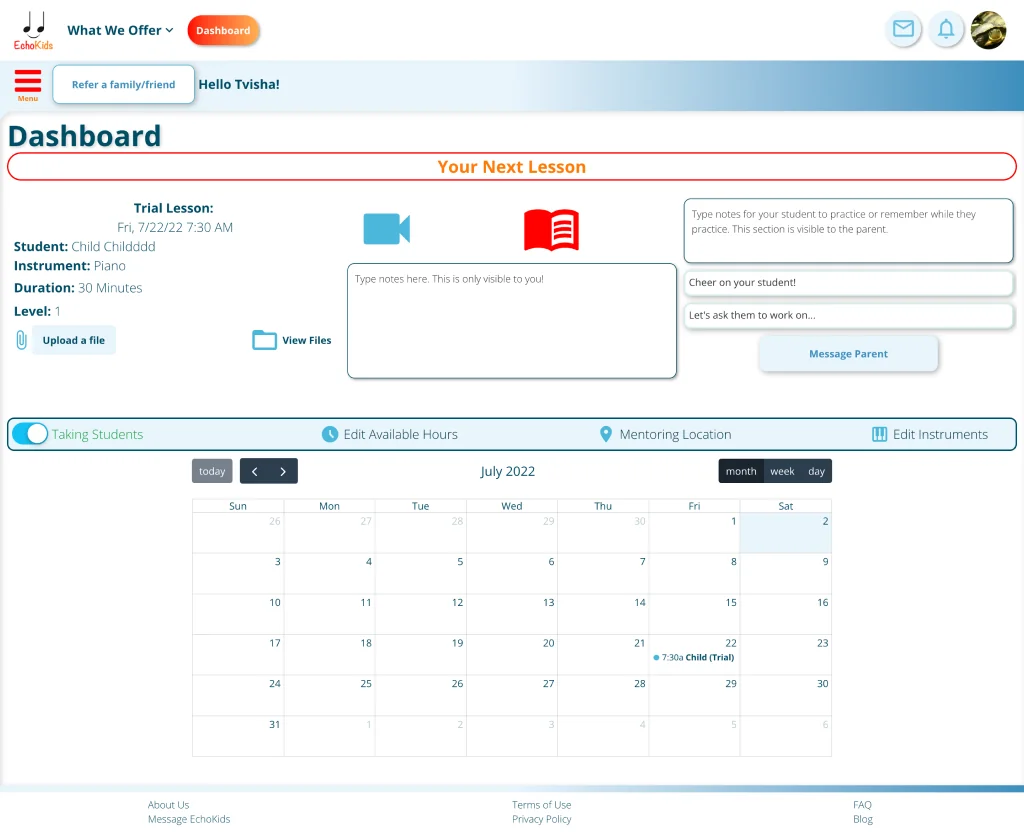Screen dimensions: 1024x836
Task: Select July 2 on the calendar
Action: pyautogui.click(x=786, y=533)
